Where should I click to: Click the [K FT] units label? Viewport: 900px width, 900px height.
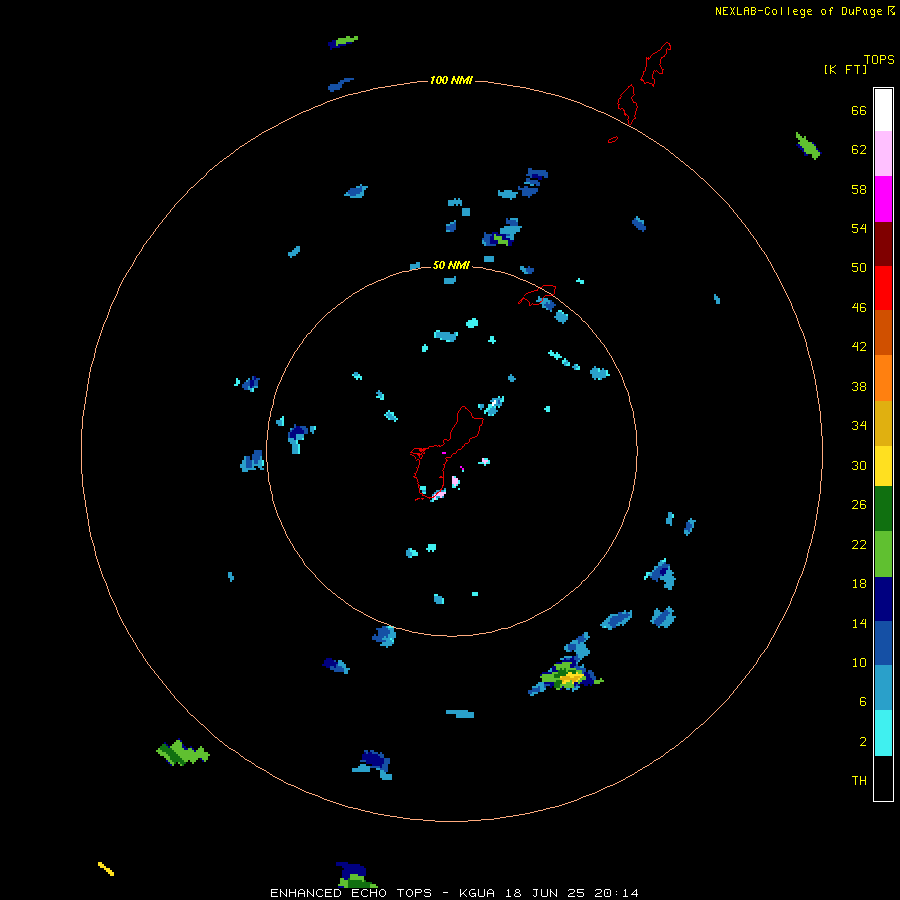point(845,70)
